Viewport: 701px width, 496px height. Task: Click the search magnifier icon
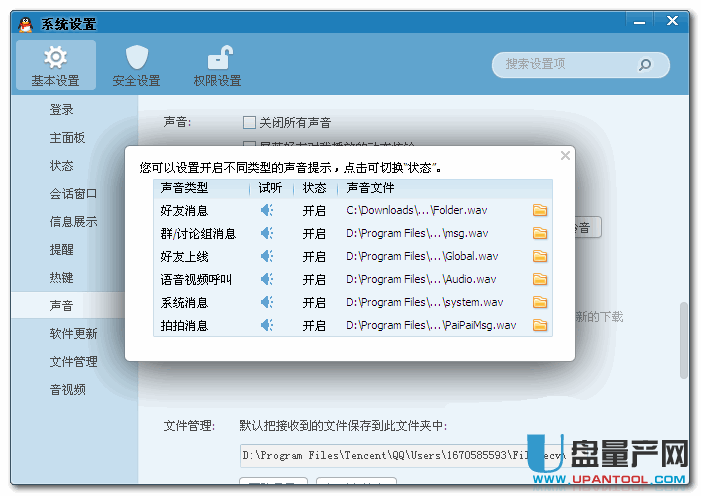[x=645, y=65]
